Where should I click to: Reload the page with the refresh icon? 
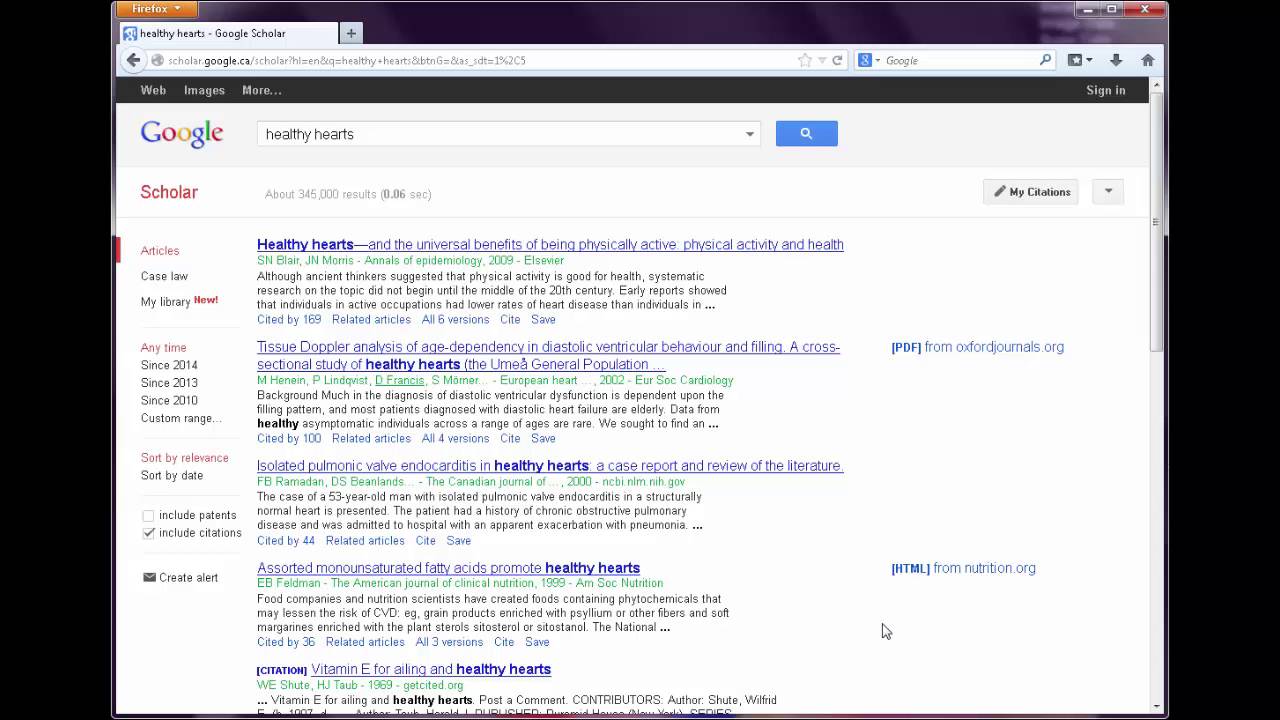[837, 60]
